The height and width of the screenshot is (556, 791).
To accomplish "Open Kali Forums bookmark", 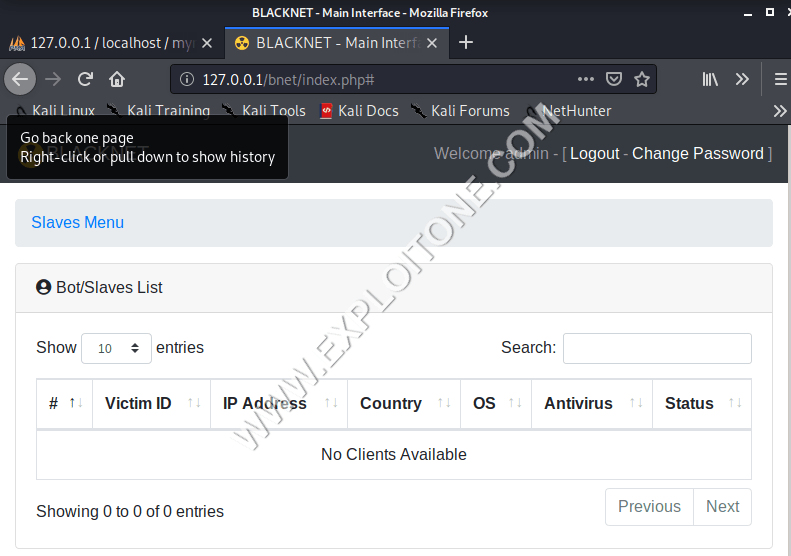I will click(x=460, y=111).
